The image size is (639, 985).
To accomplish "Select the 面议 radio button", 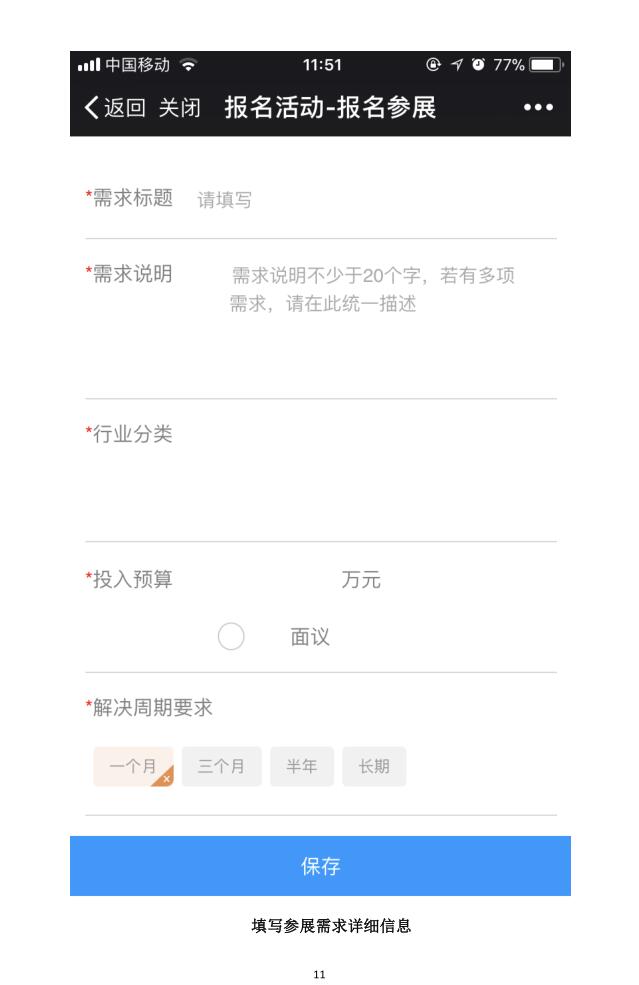I will 231,637.
